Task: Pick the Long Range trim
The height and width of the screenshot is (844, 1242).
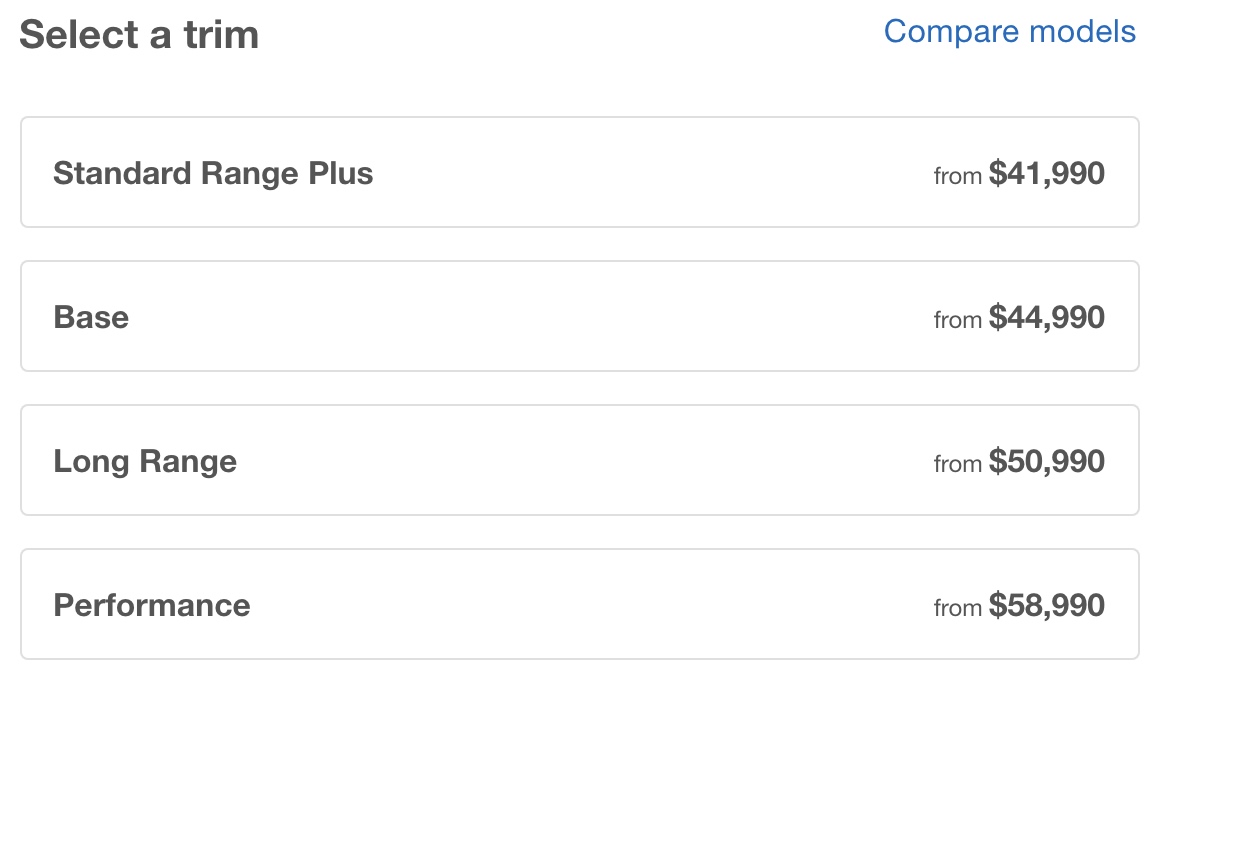Action: [579, 460]
